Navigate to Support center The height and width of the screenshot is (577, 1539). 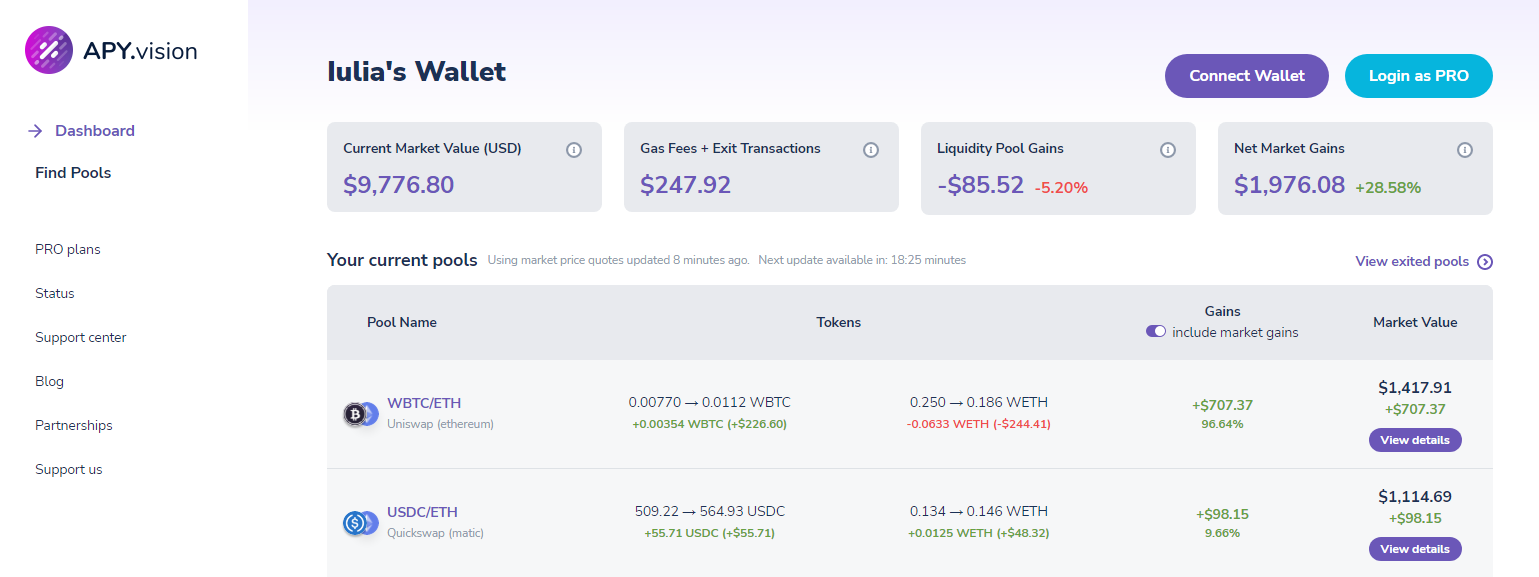click(81, 337)
